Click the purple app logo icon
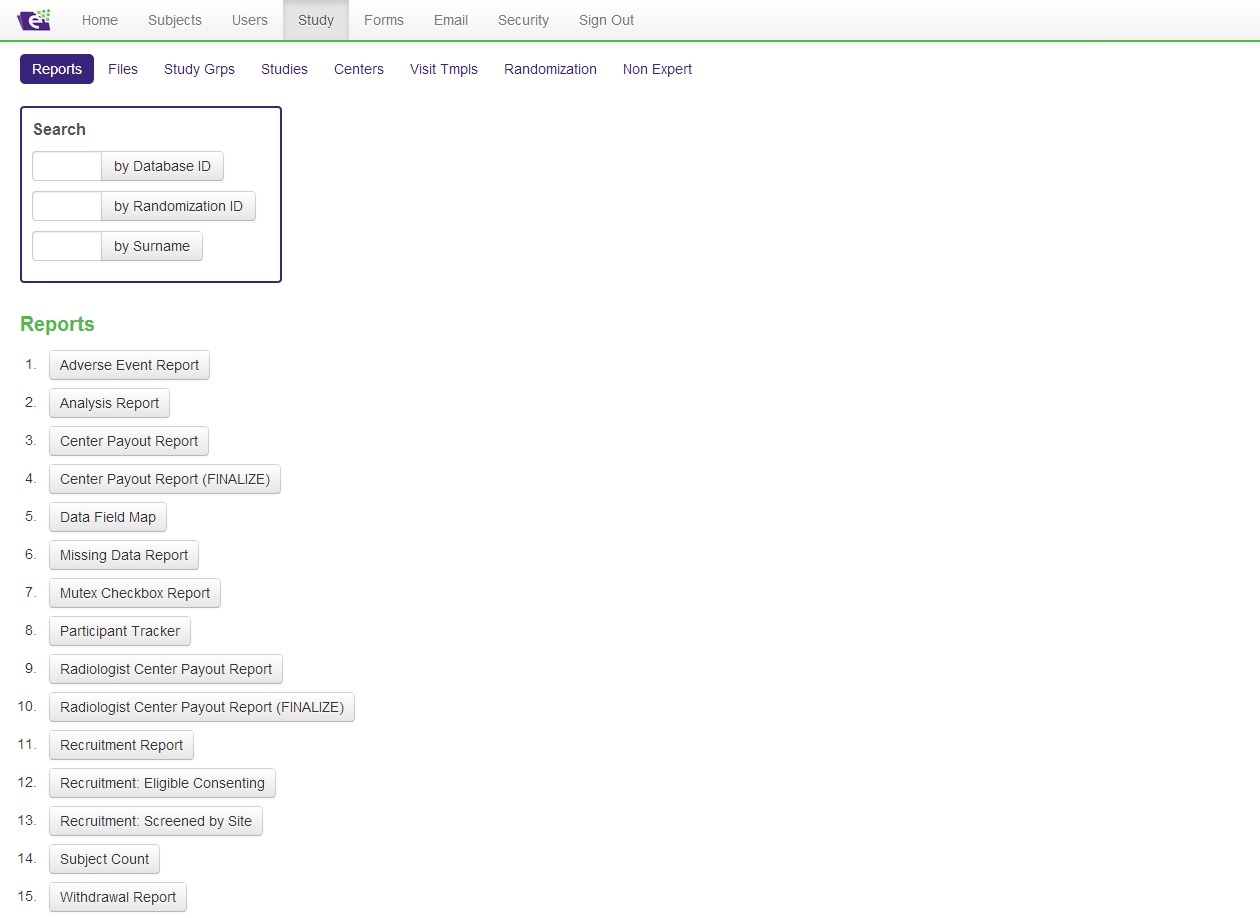Image resolution: width=1260 pixels, height=918 pixels. [x=34, y=20]
